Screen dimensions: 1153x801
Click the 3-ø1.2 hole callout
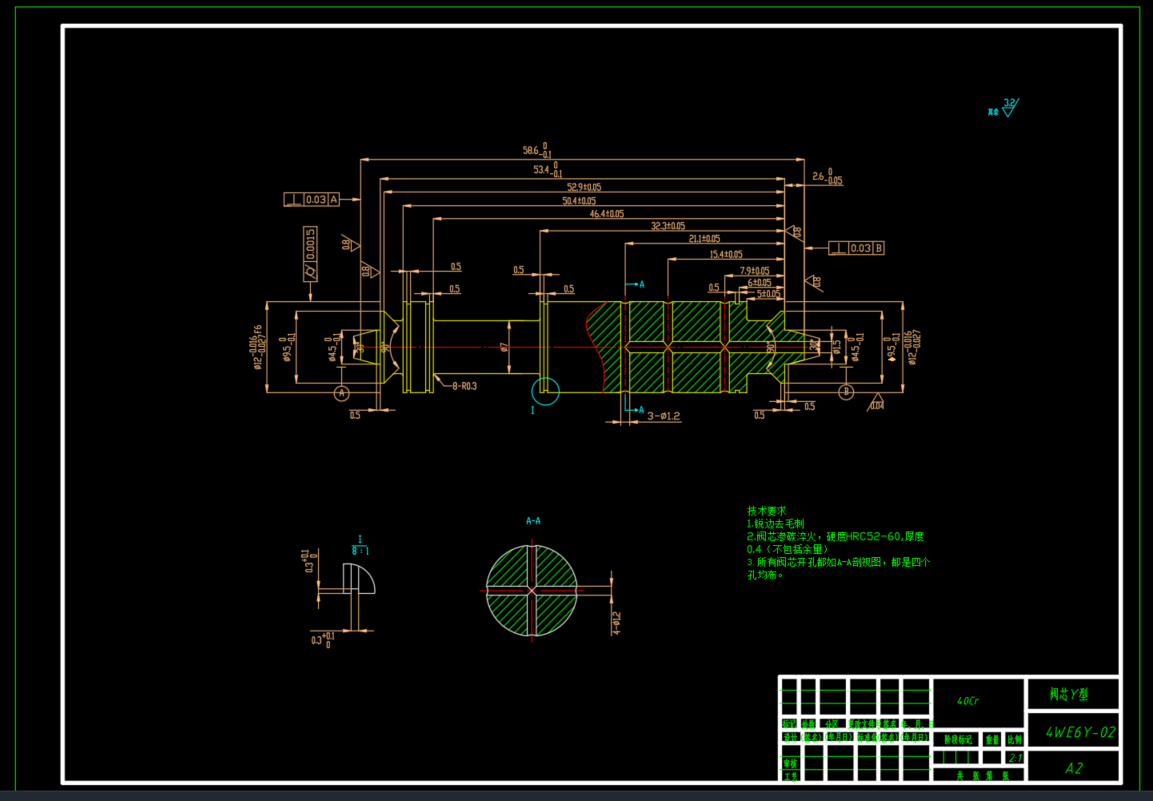coord(663,416)
